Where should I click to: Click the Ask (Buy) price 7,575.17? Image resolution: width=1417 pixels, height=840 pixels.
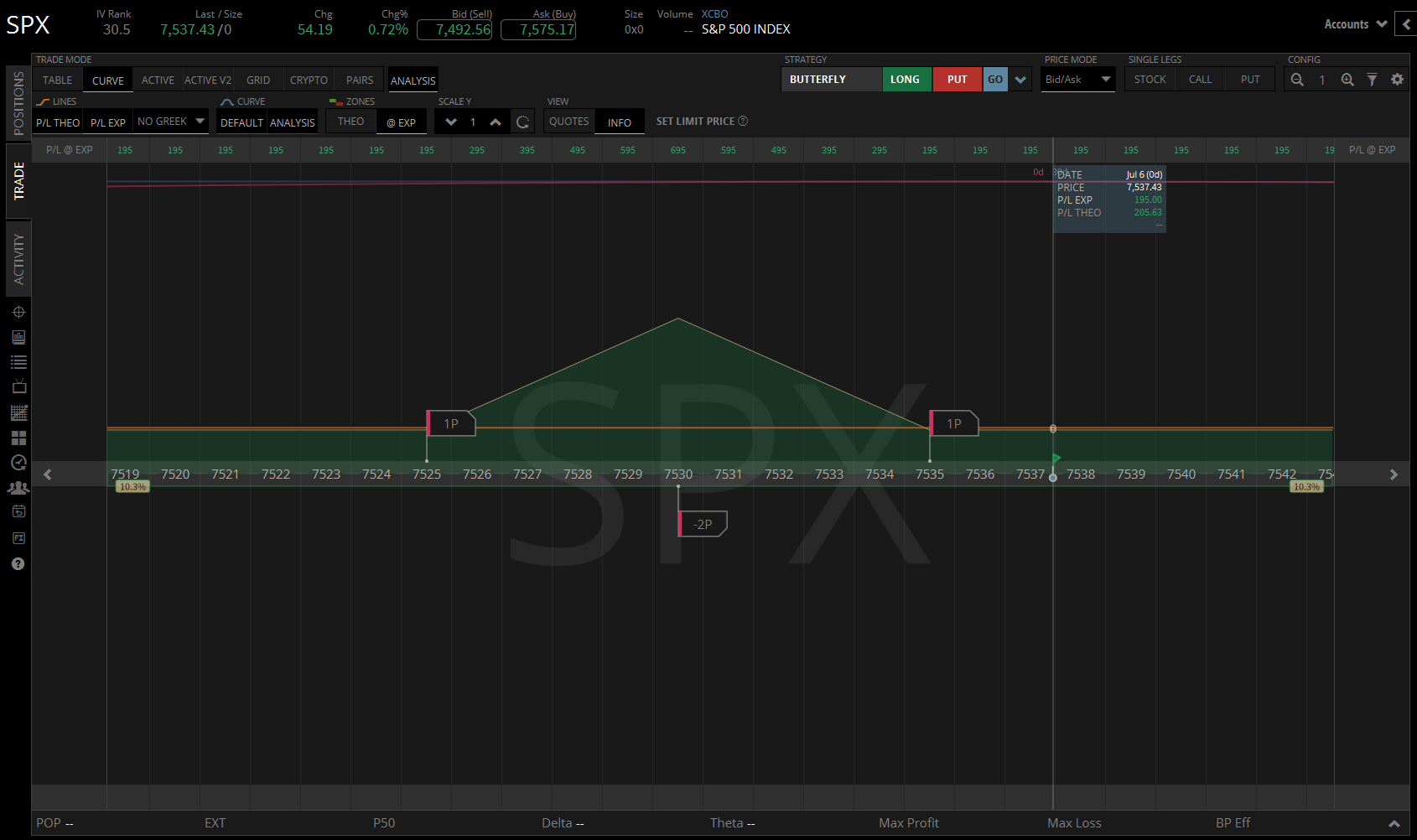click(538, 29)
